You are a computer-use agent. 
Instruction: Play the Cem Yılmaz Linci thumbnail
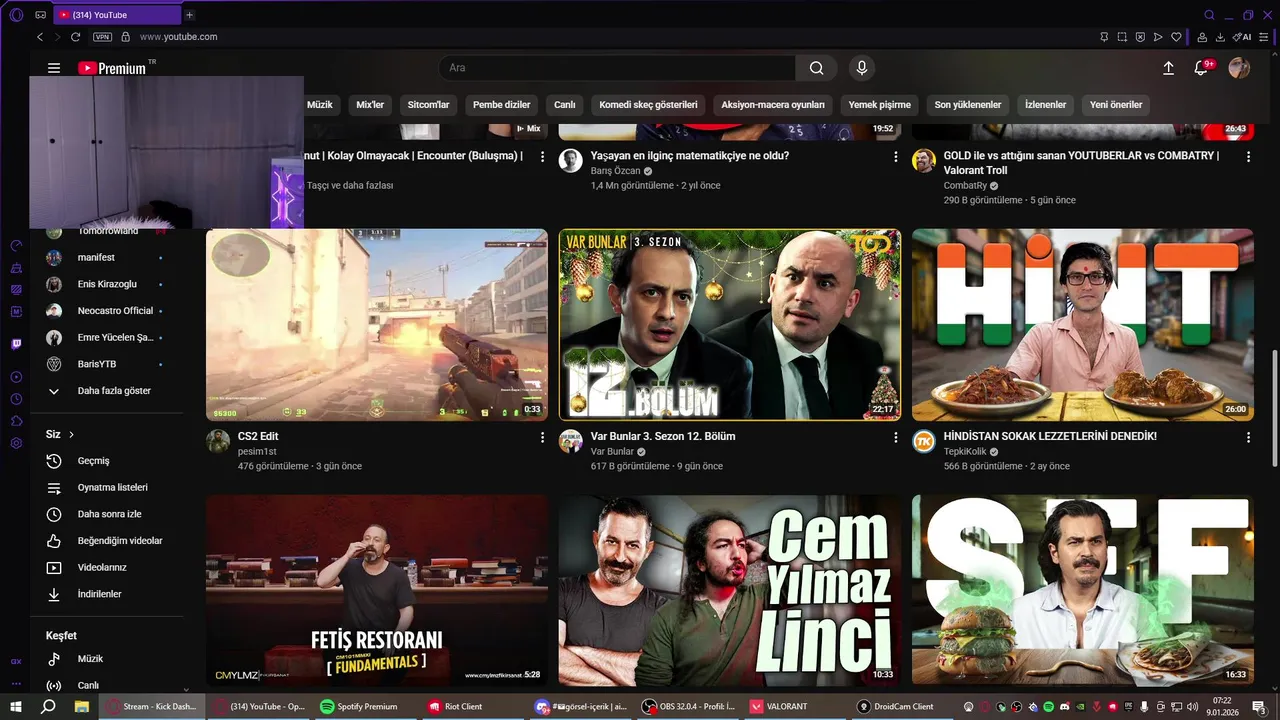tap(730, 590)
